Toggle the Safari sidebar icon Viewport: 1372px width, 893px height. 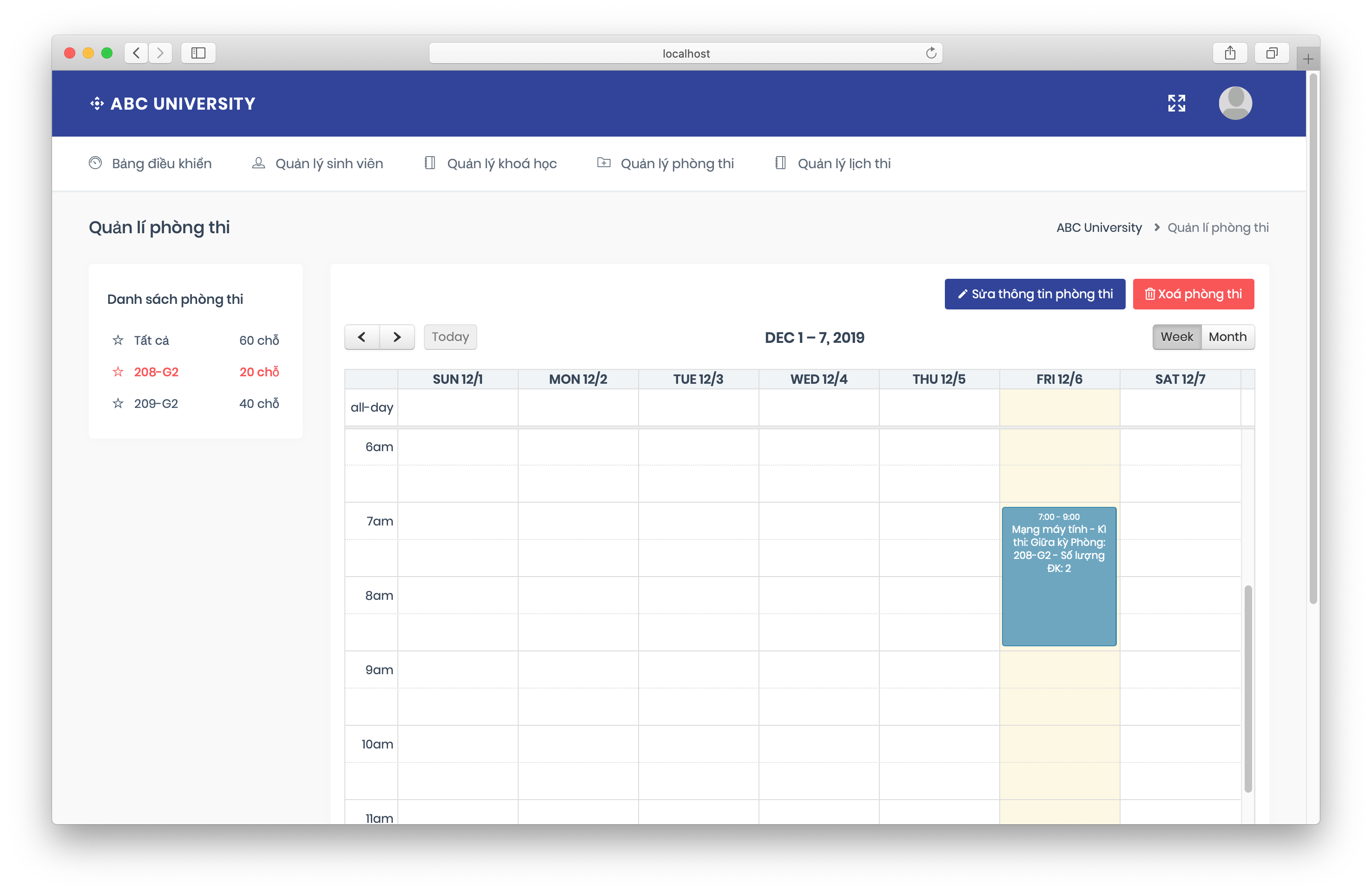coord(198,53)
